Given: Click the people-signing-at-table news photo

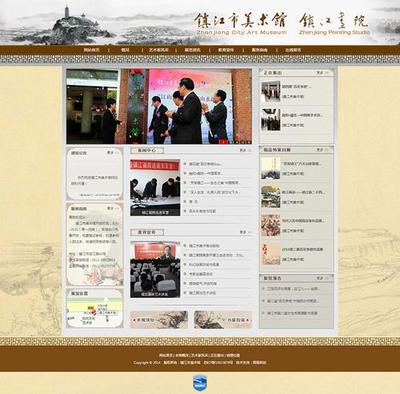Looking at the screenshot, I should pos(155,187).
